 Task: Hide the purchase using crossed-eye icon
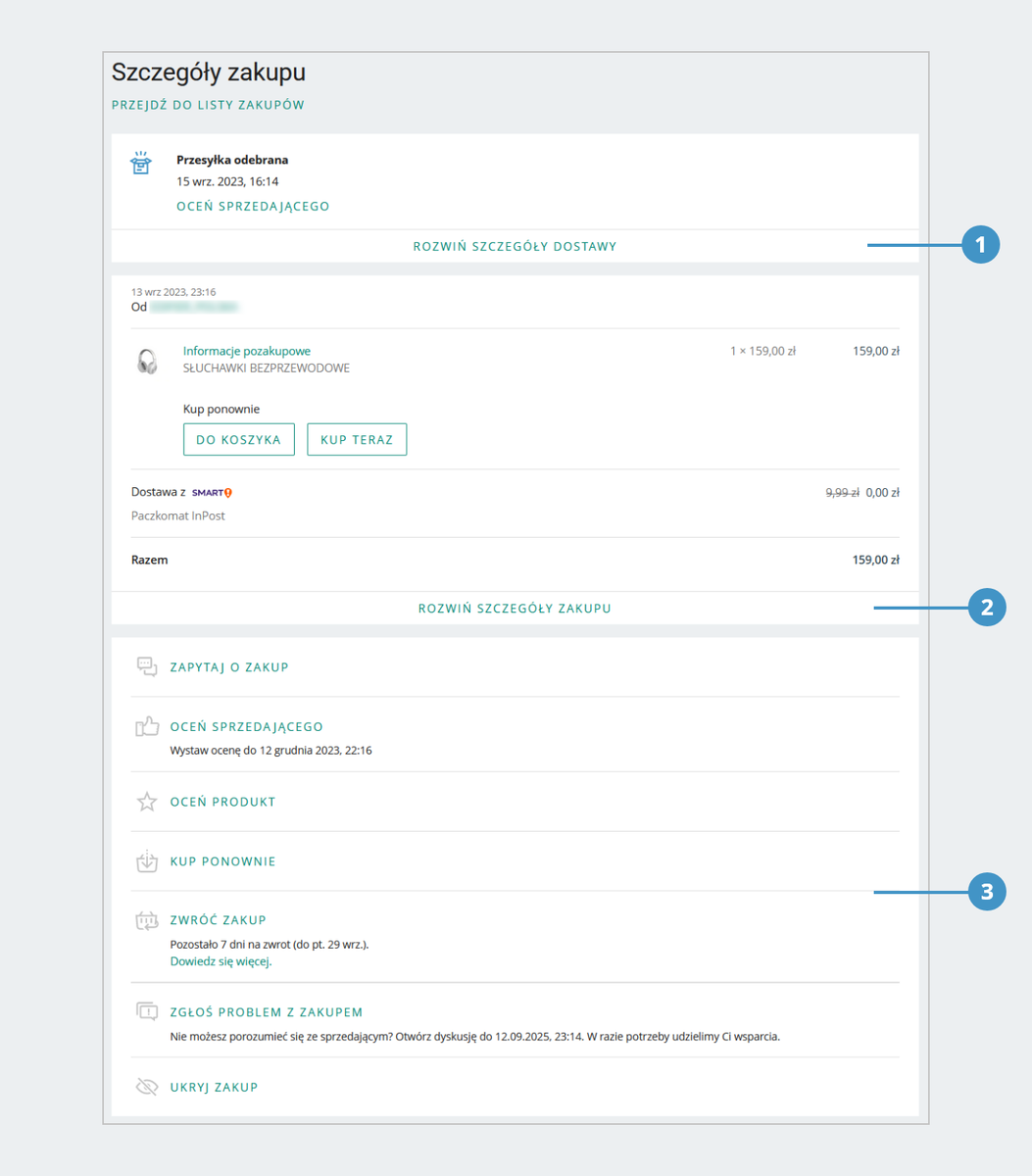coord(147,1087)
